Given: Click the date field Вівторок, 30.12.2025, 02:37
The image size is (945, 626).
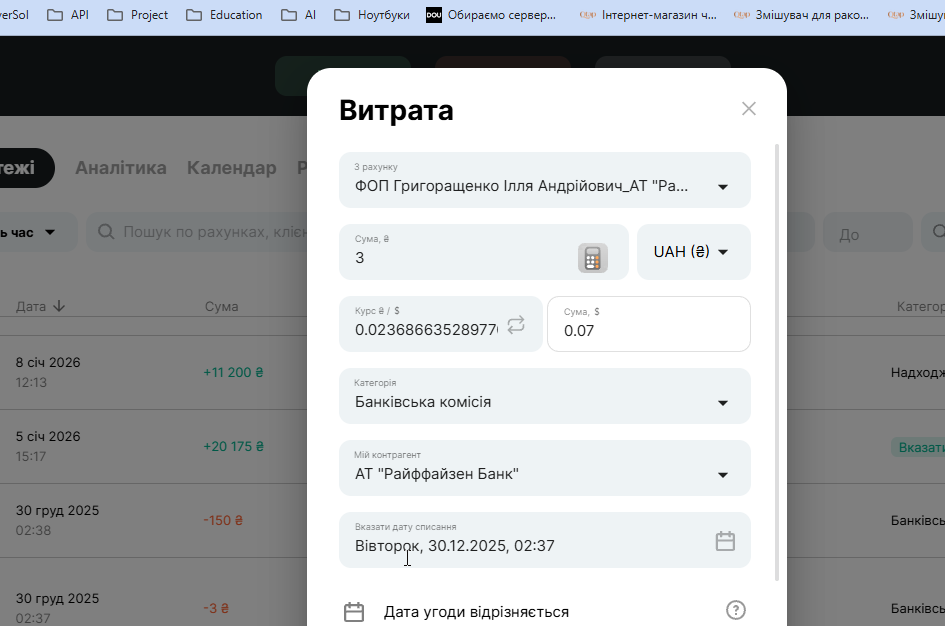Looking at the screenshot, I should (545, 540).
